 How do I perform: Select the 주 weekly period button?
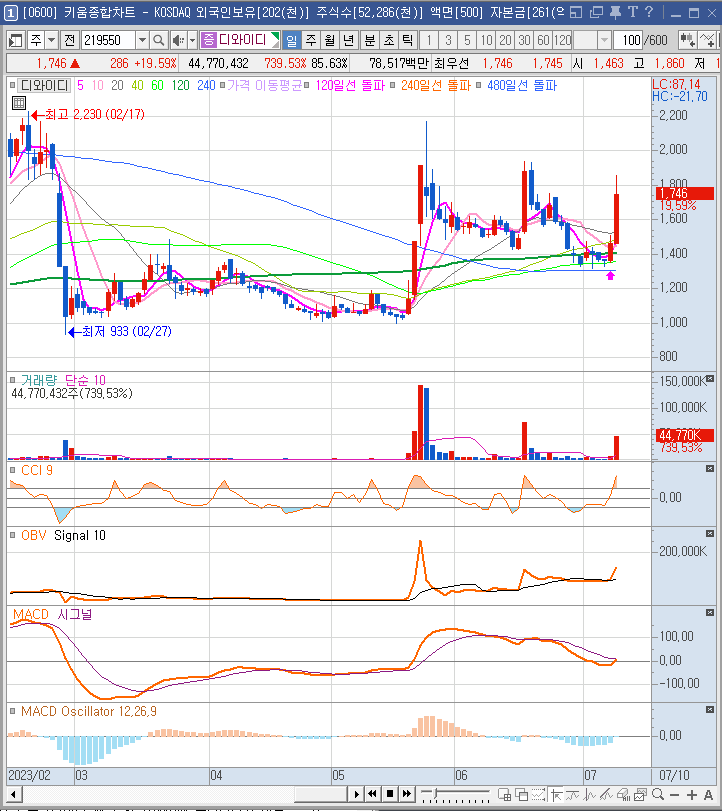click(311, 40)
